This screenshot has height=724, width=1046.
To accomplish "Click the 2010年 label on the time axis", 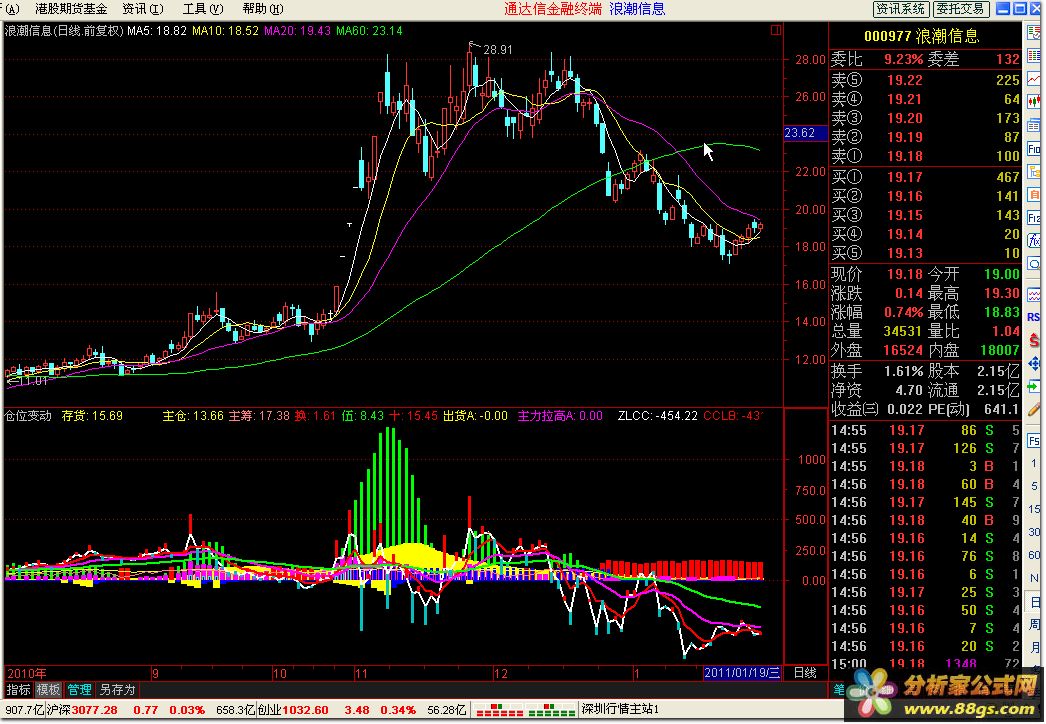I will pyautogui.click(x=27, y=673).
